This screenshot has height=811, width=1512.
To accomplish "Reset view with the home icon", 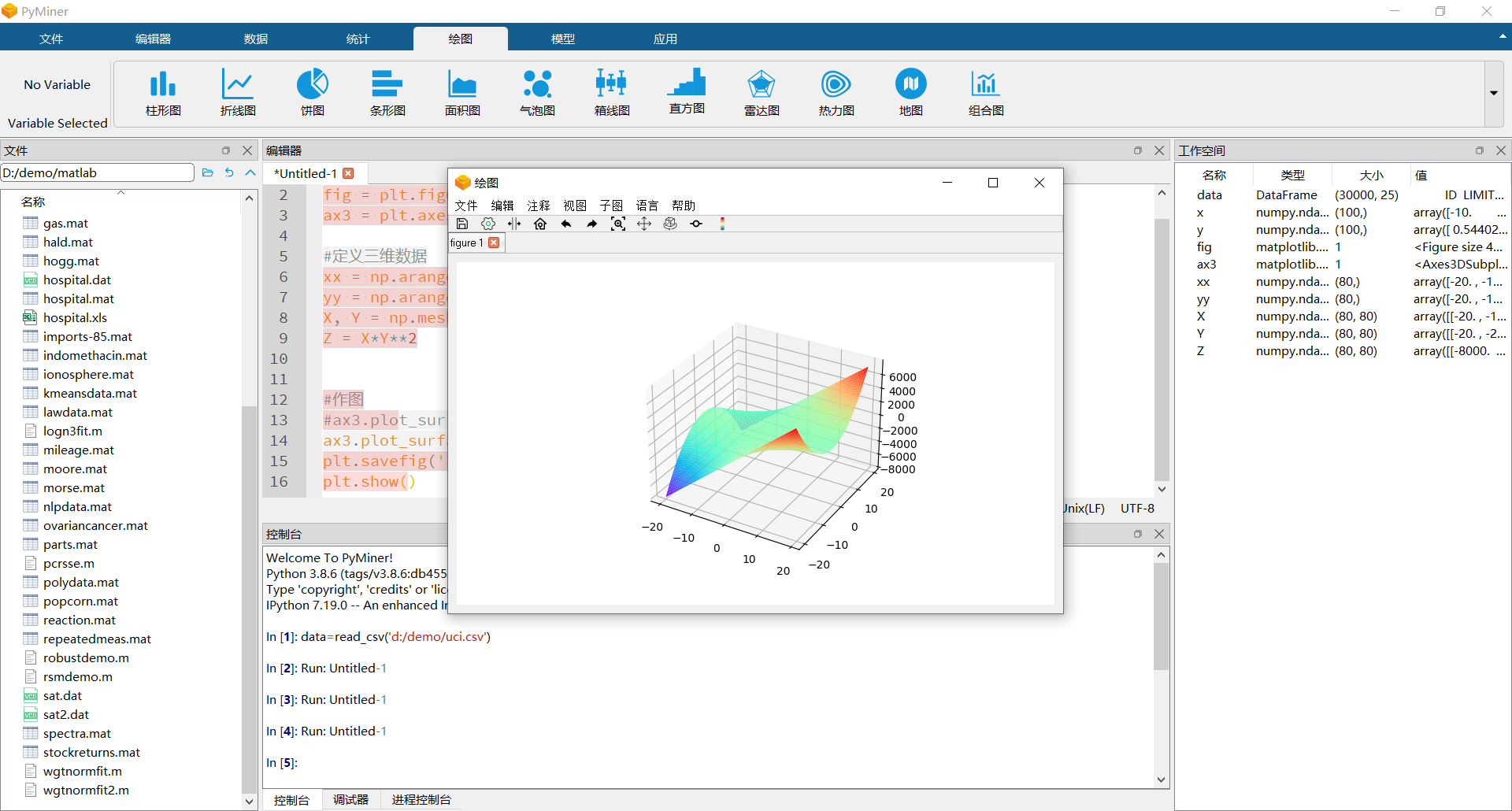I will click(x=540, y=224).
